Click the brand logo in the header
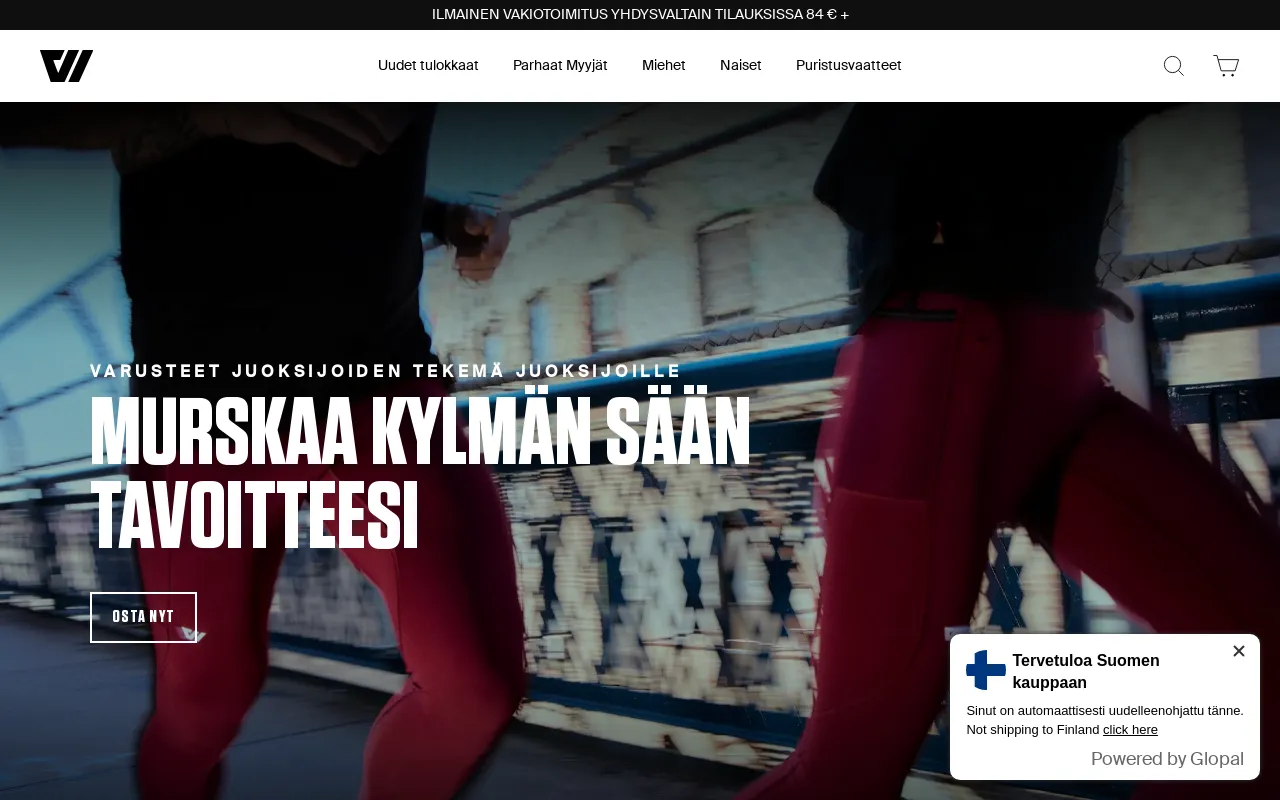This screenshot has height=800, width=1280. (x=66, y=66)
